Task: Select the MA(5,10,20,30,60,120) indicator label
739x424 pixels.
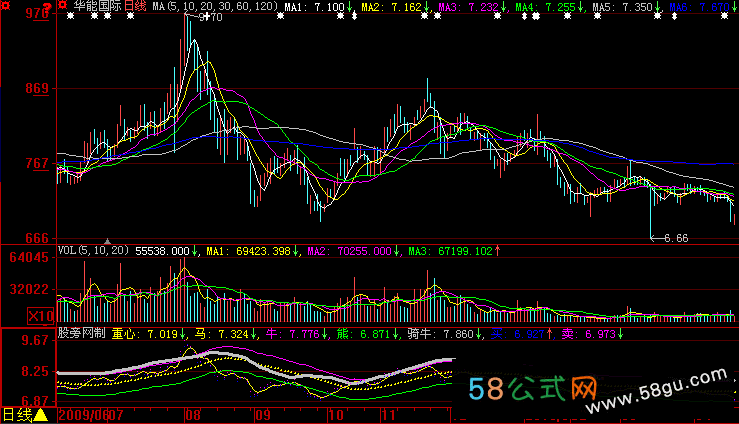Action: click(215, 6)
